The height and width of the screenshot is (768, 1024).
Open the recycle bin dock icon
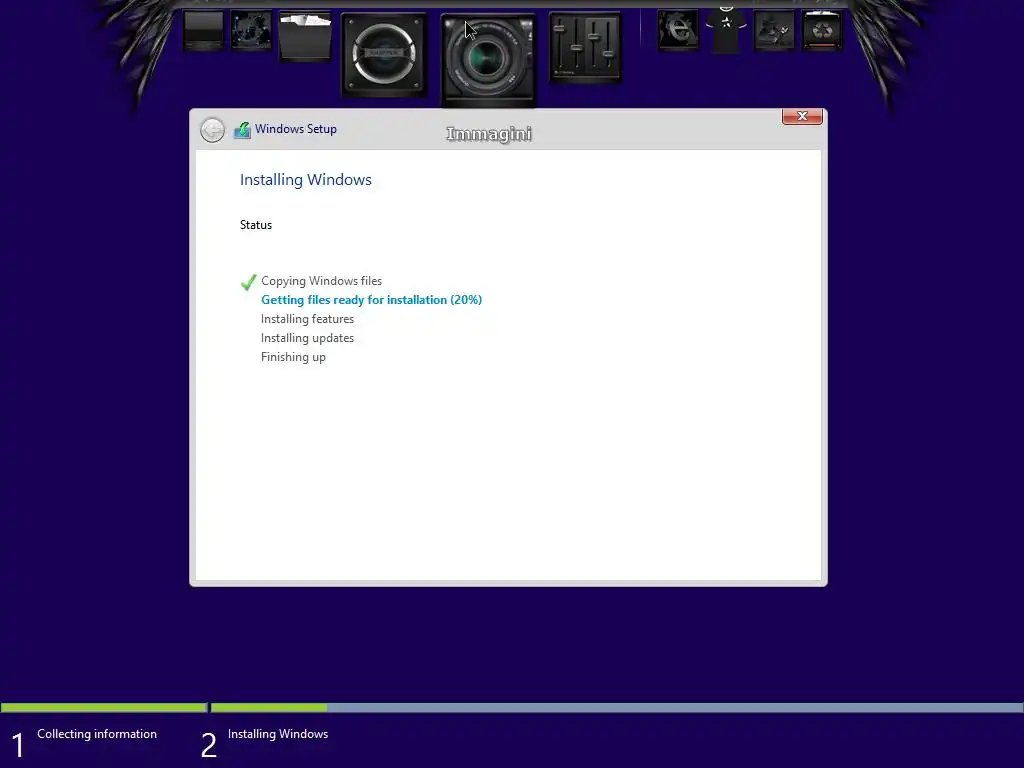[822, 29]
